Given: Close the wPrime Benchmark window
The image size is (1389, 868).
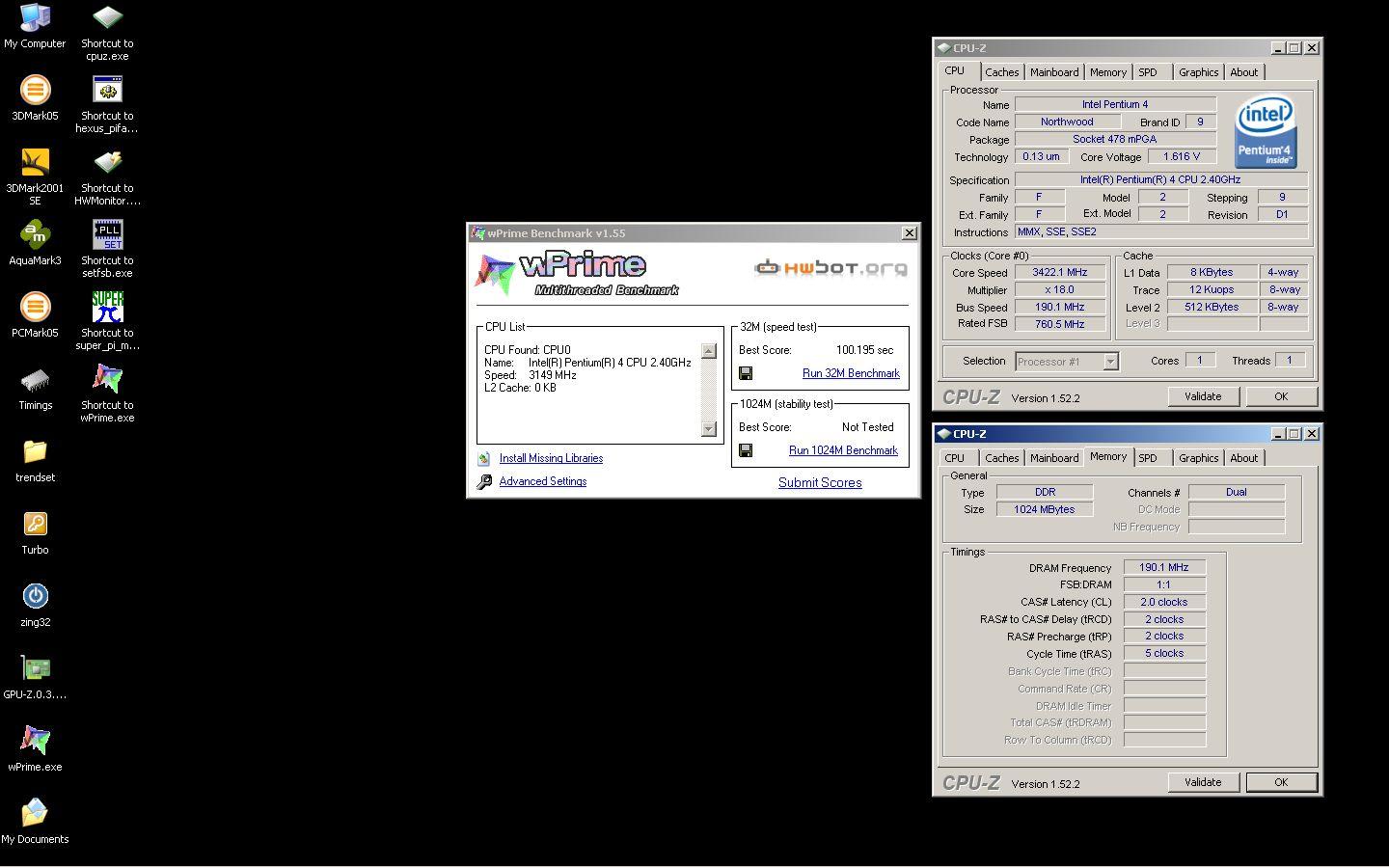Looking at the screenshot, I should (x=909, y=233).
